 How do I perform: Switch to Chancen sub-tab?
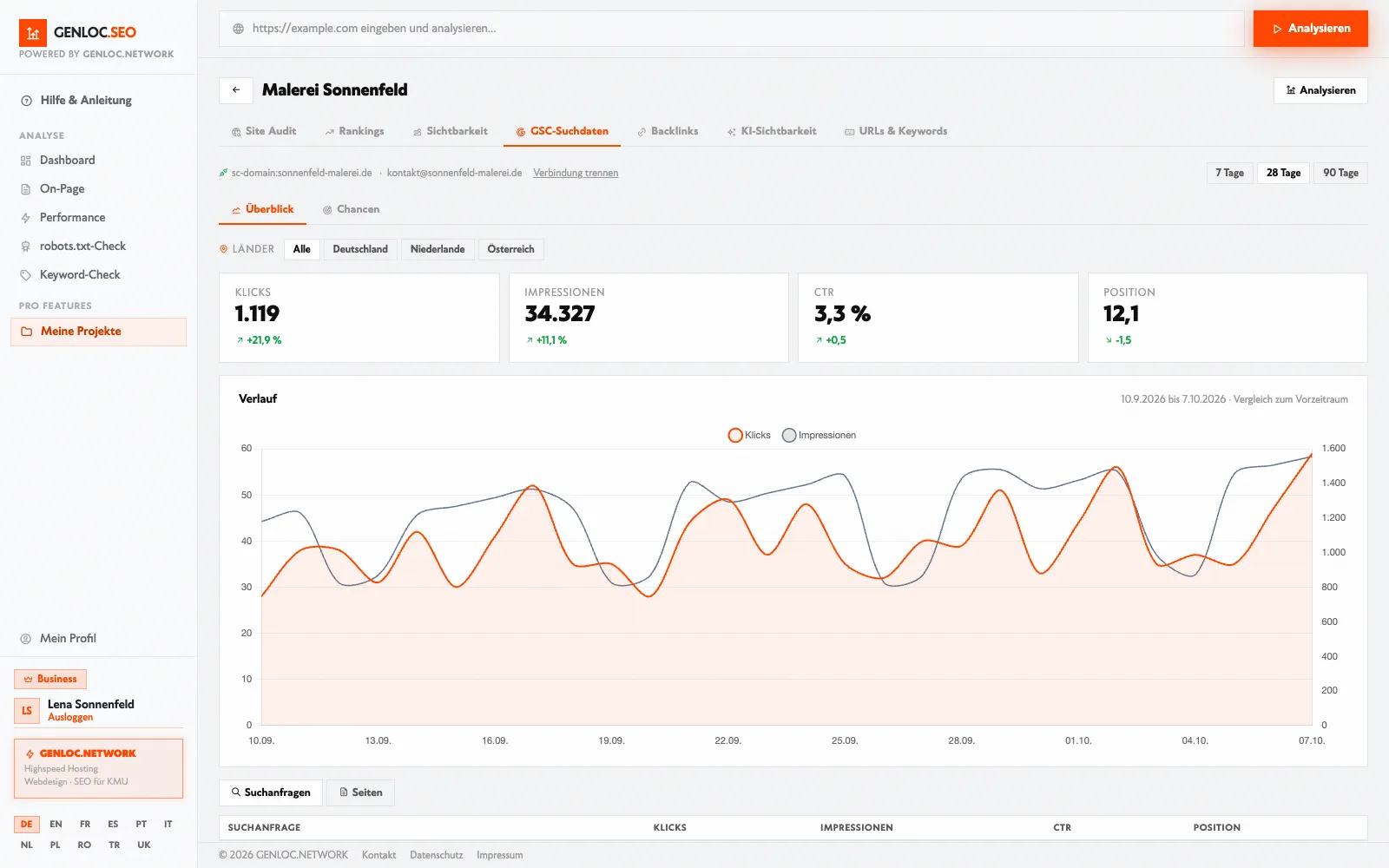351,210
